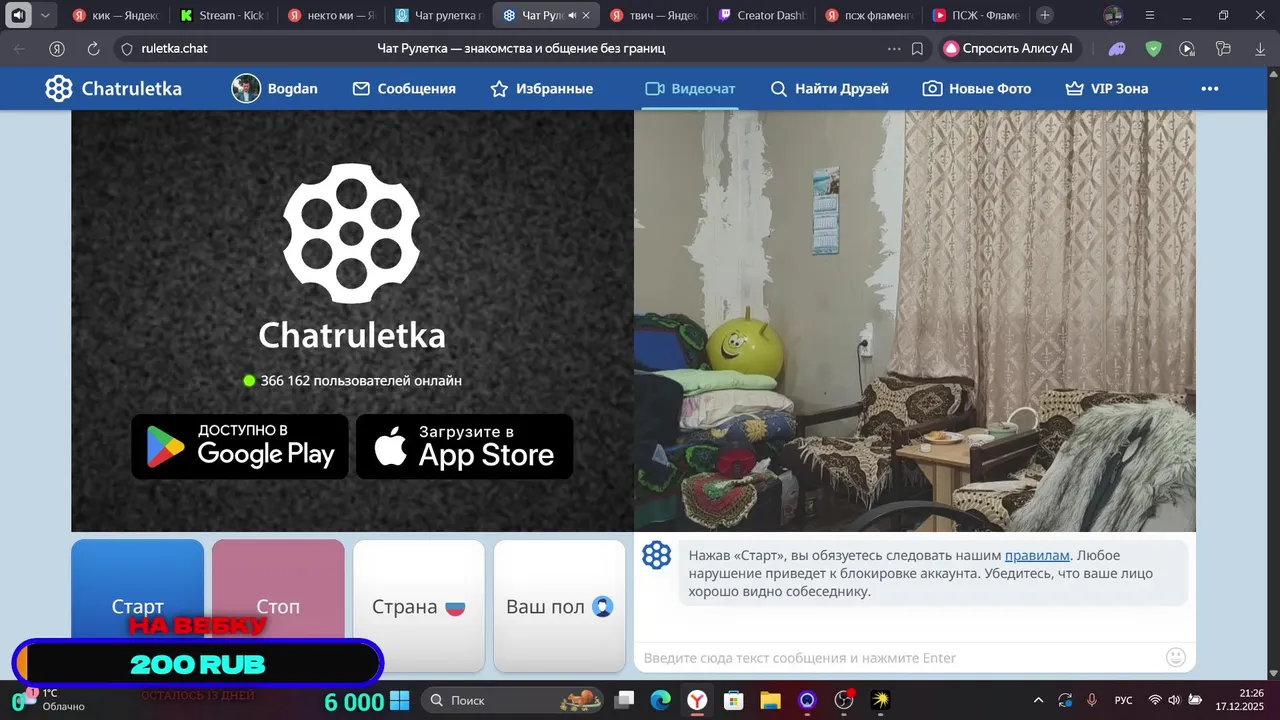
Task: Open the Windows Start menu
Action: point(400,700)
